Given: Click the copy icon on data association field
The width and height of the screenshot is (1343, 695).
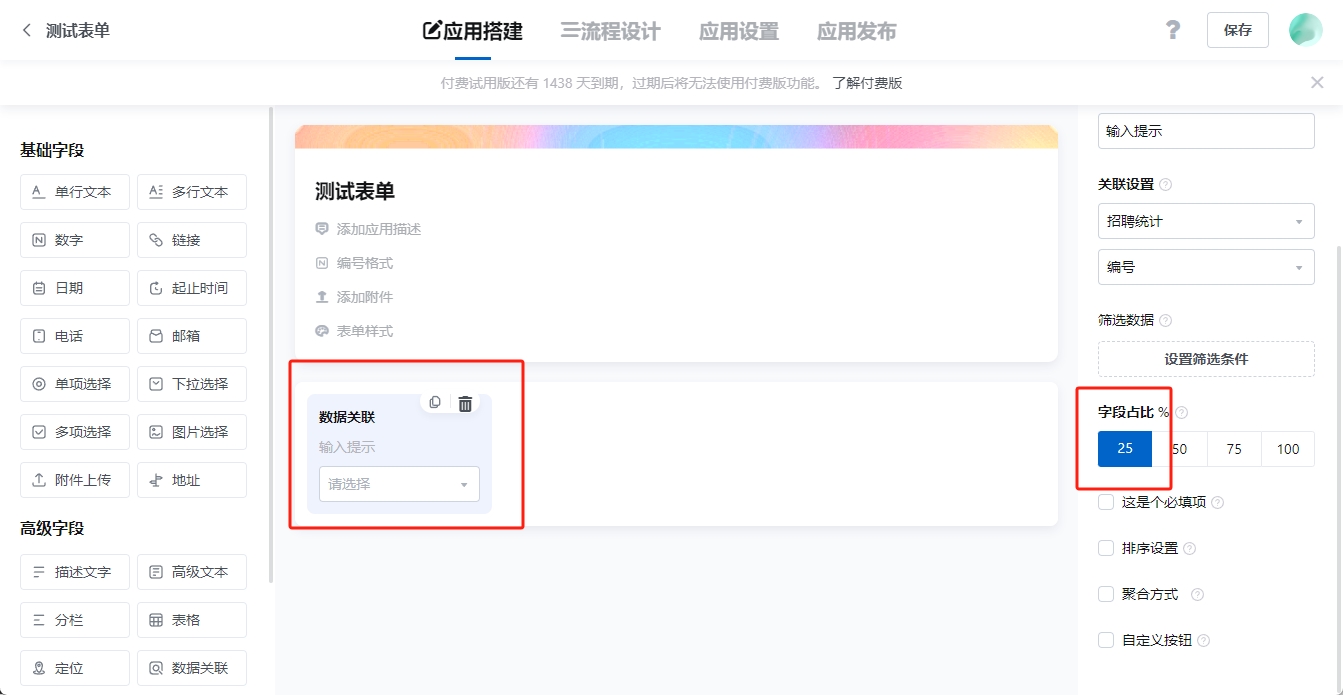Looking at the screenshot, I should pyautogui.click(x=435, y=402).
